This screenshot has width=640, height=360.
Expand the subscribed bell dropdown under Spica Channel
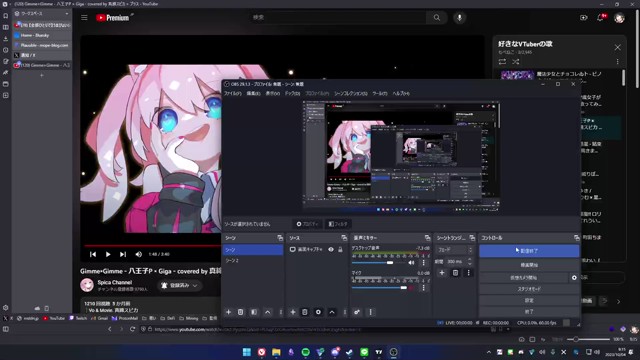(x=180, y=285)
